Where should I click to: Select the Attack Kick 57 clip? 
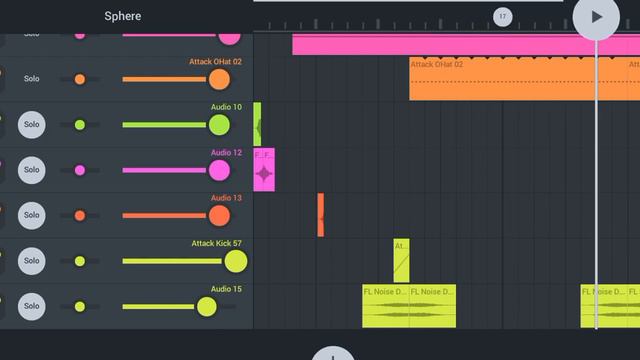pos(401,260)
